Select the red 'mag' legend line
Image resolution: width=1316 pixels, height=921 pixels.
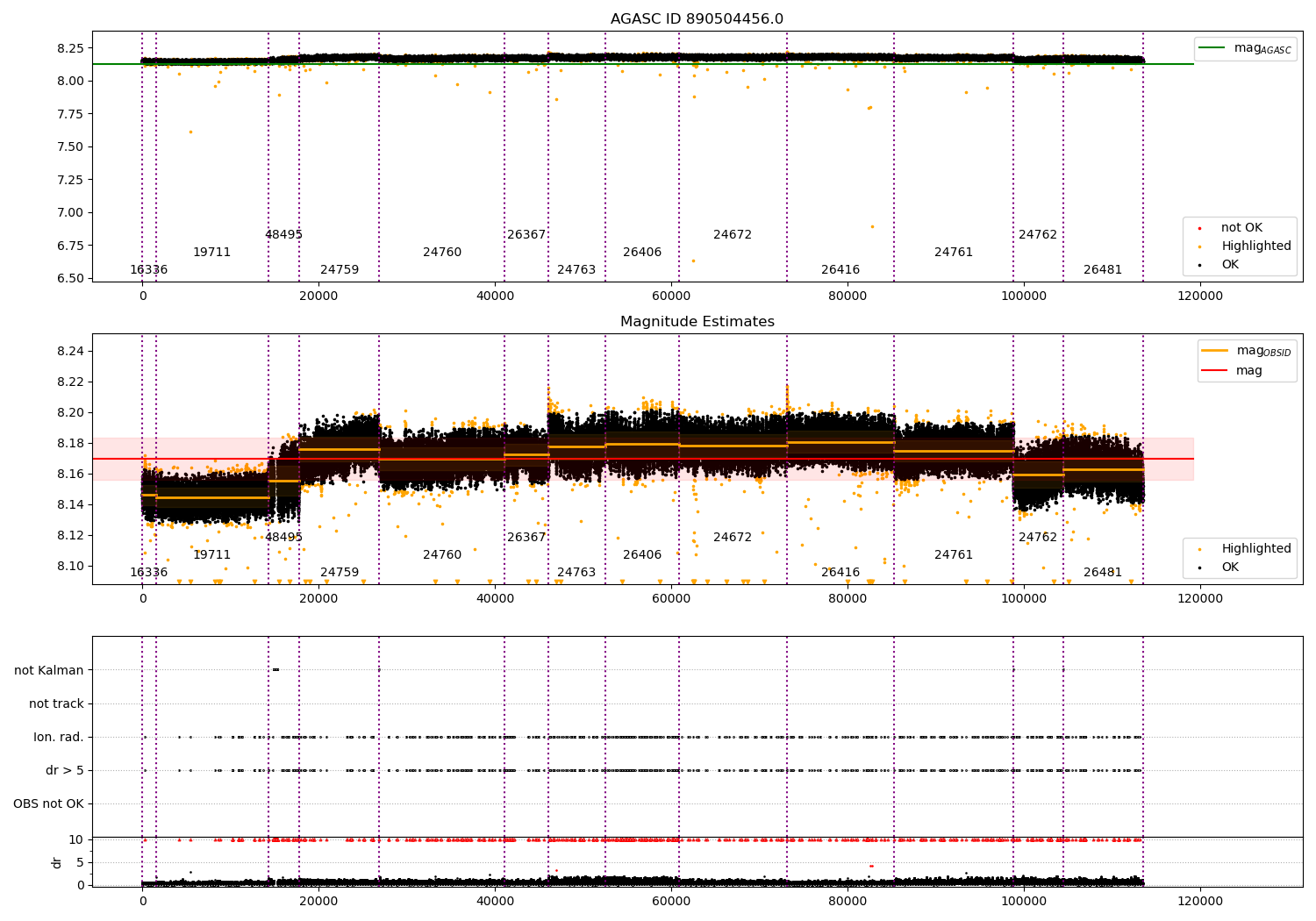point(1214,370)
